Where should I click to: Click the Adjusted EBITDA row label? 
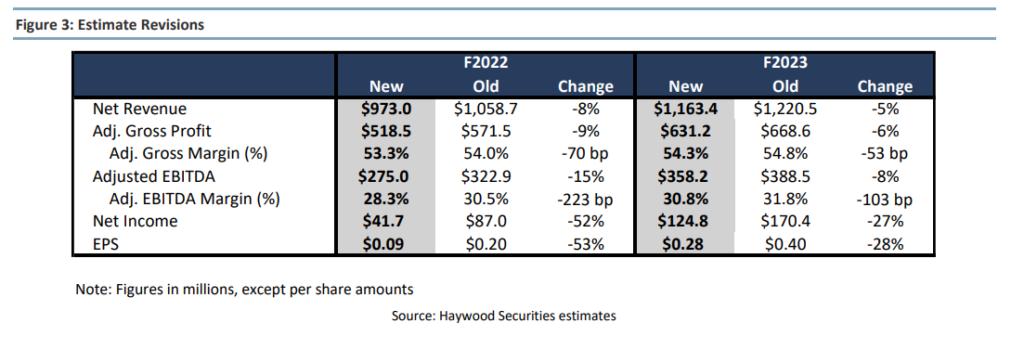[x=154, y=176]
